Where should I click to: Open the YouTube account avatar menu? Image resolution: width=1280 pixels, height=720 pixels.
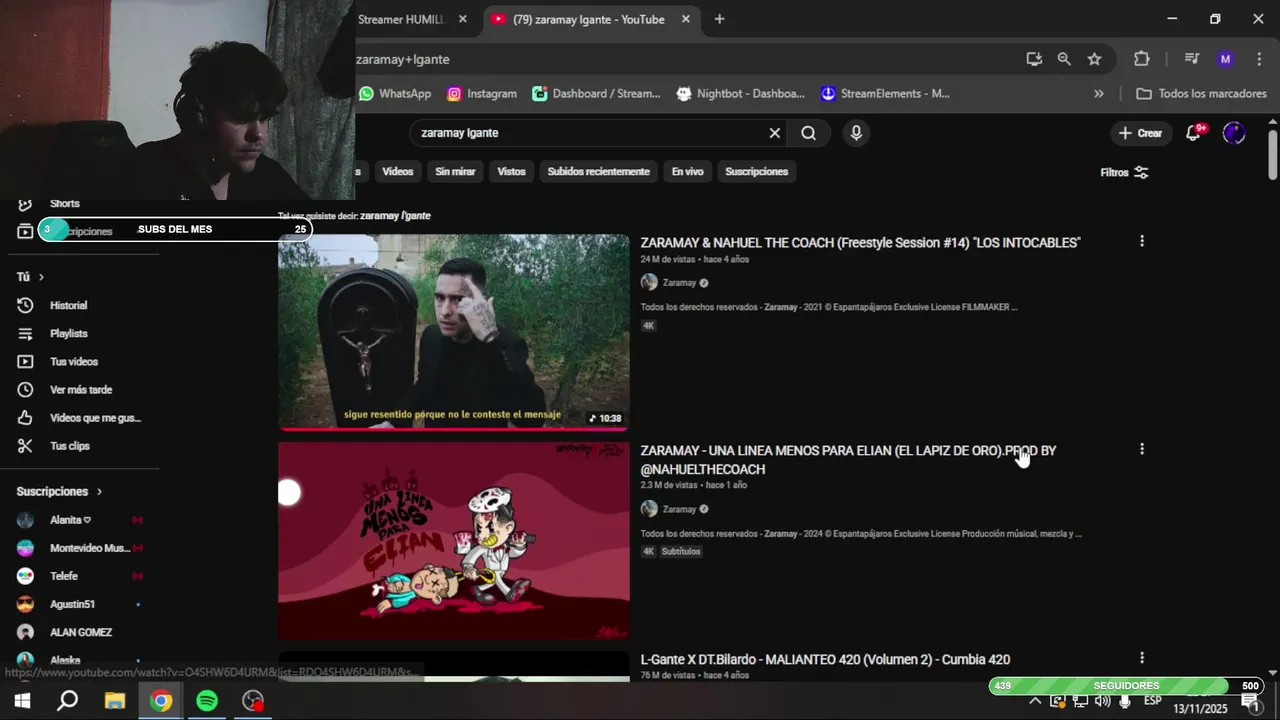pos(1234,133)
